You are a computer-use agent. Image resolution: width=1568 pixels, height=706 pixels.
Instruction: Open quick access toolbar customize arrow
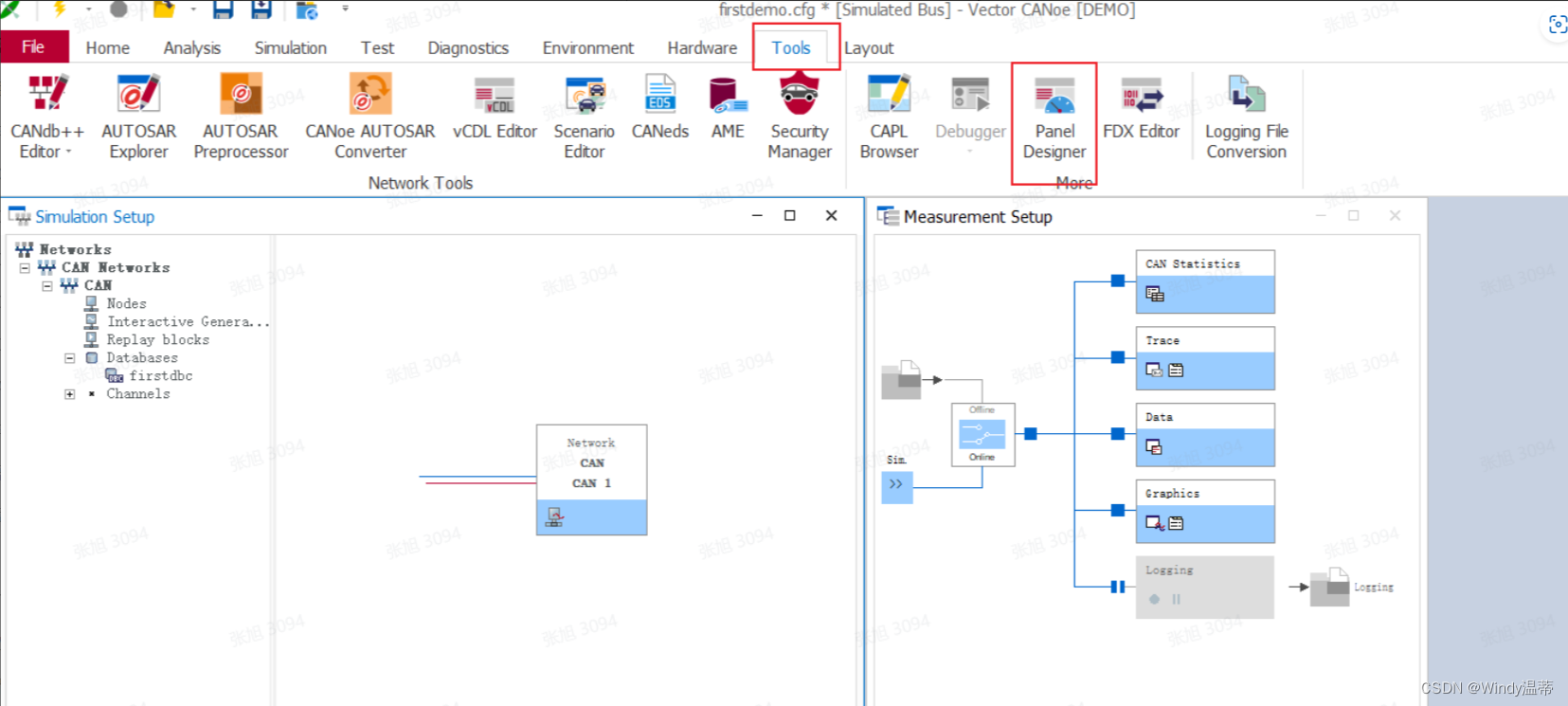click(x=345, y=9)
